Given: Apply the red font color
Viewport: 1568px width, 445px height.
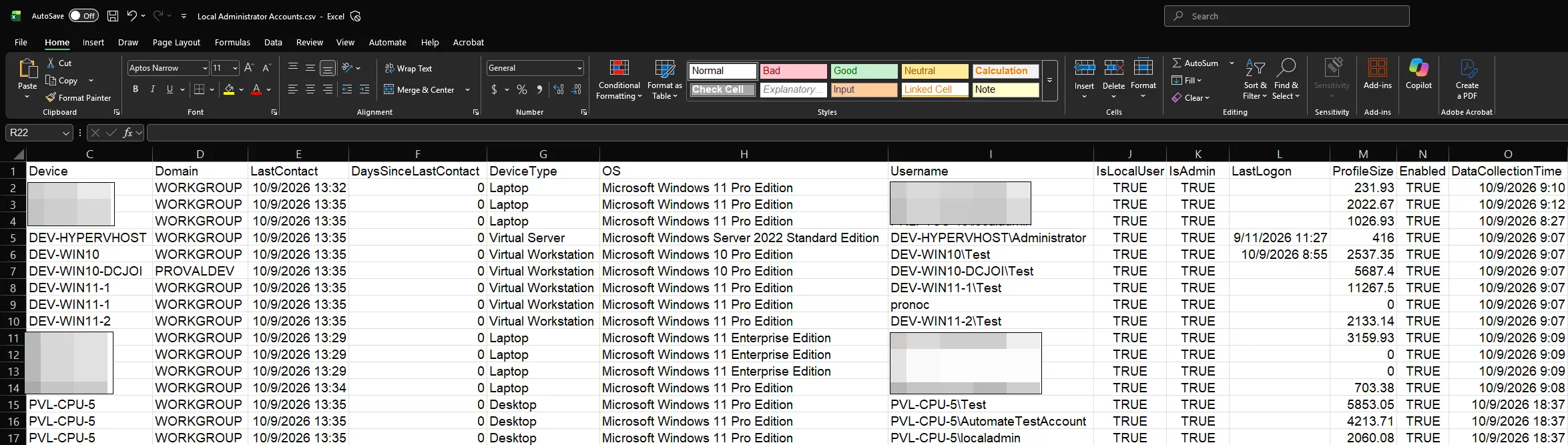Looking at the screenshot, I should pyautogui.click(x=256, y=89).
